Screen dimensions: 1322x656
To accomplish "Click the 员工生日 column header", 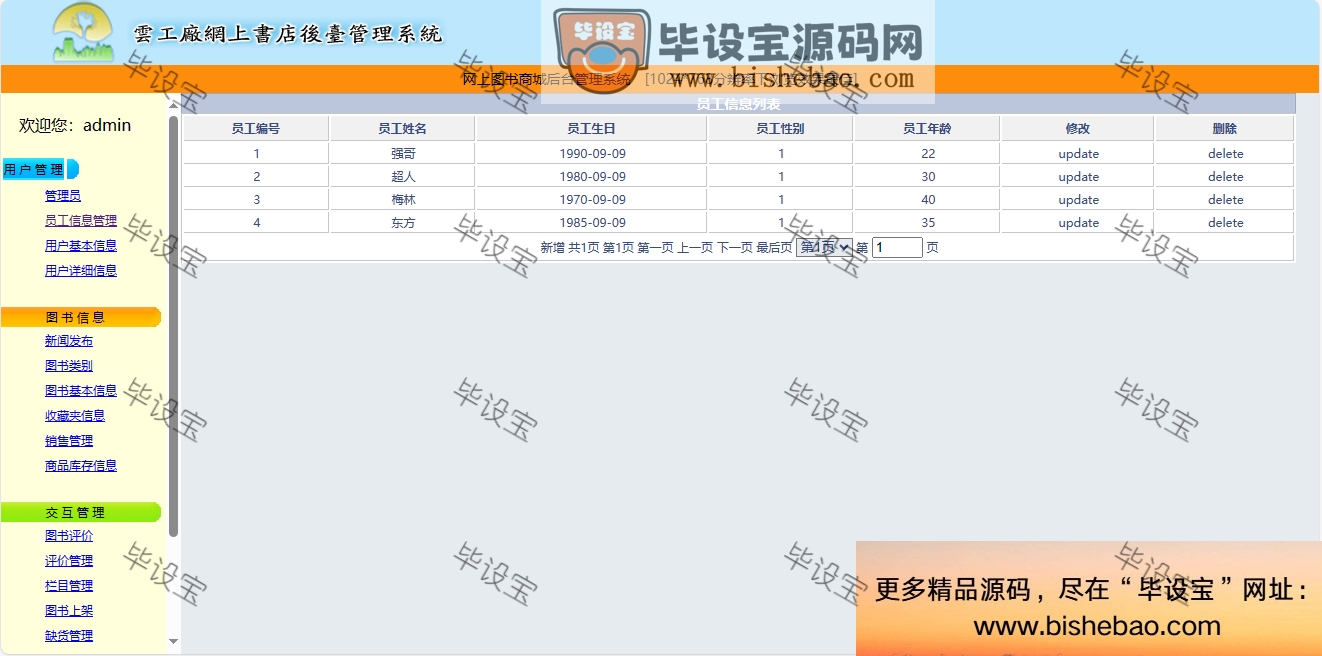I will coord(591,129).
